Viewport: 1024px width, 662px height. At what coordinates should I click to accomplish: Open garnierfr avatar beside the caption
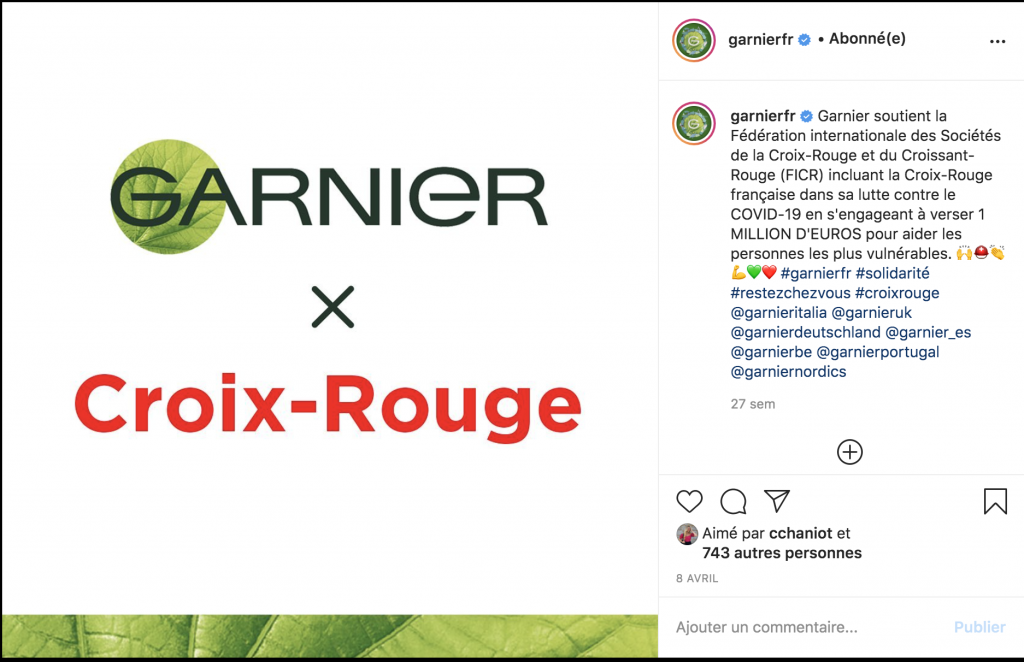(694, 123)
